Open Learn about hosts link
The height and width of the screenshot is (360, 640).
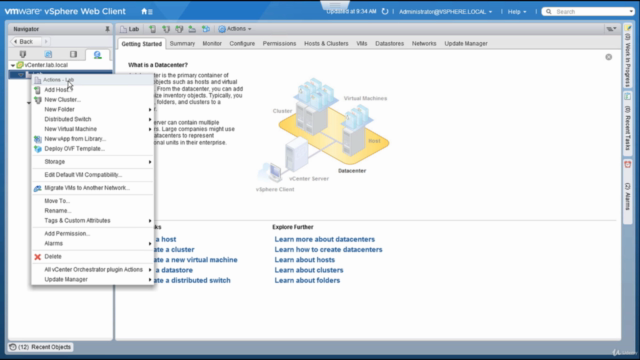click(304, 260)
